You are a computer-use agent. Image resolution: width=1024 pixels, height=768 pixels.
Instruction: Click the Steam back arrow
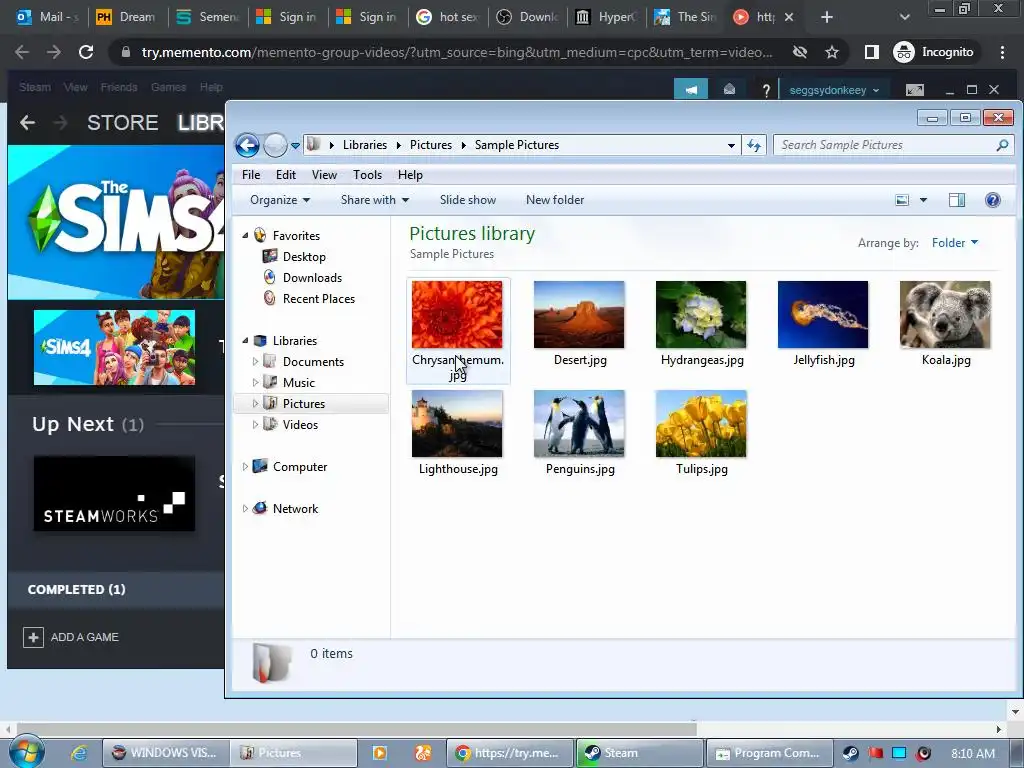point(27,122)
